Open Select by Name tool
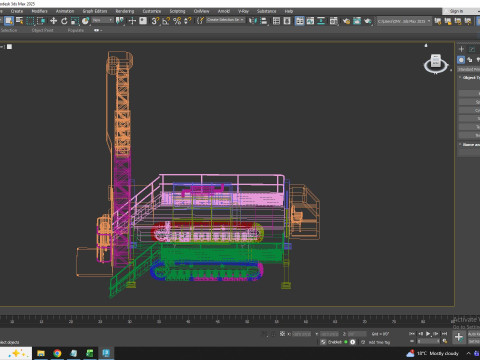This screenshot has height=360, width=480. click(x=20, y=21)
